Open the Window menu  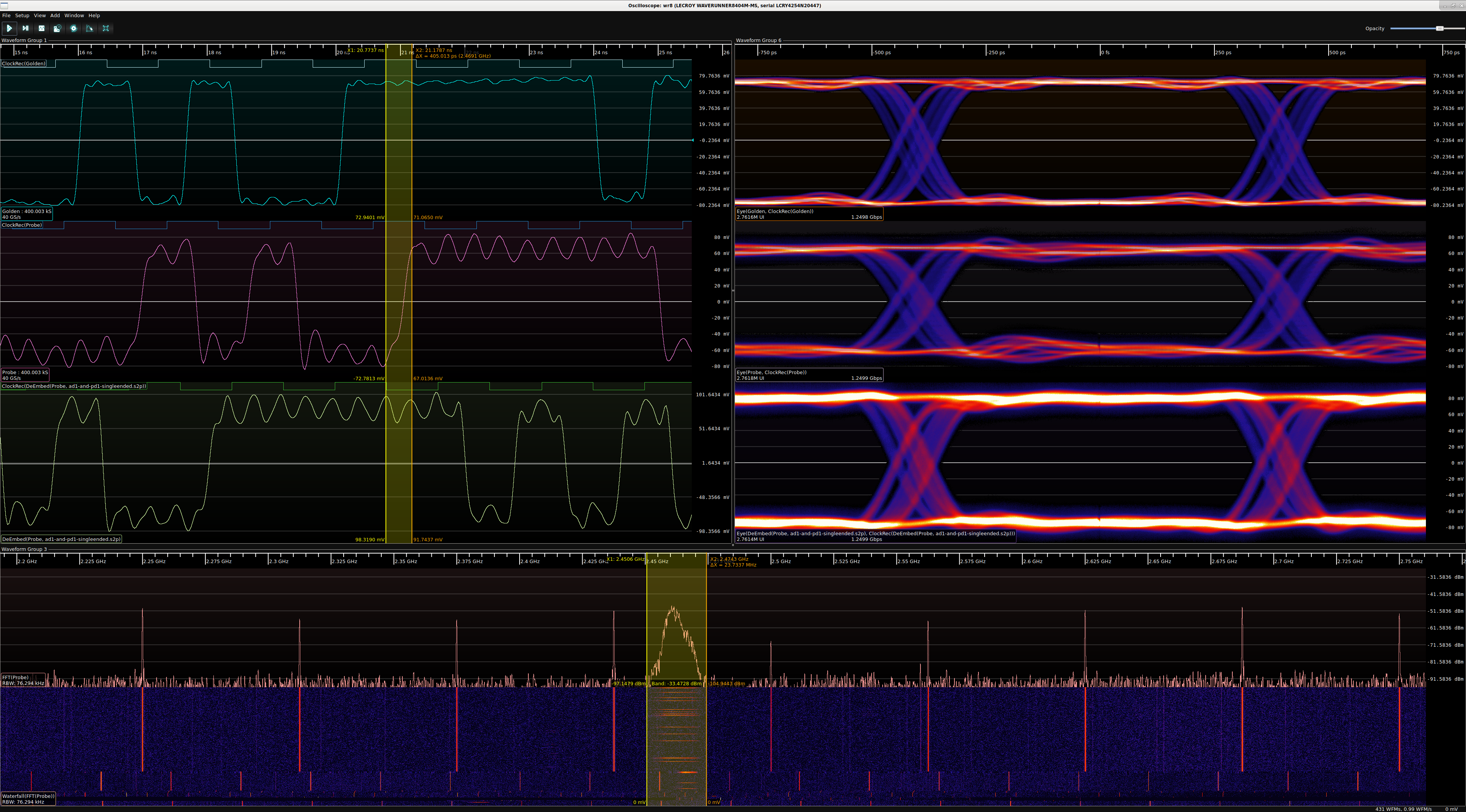[74, 15]
